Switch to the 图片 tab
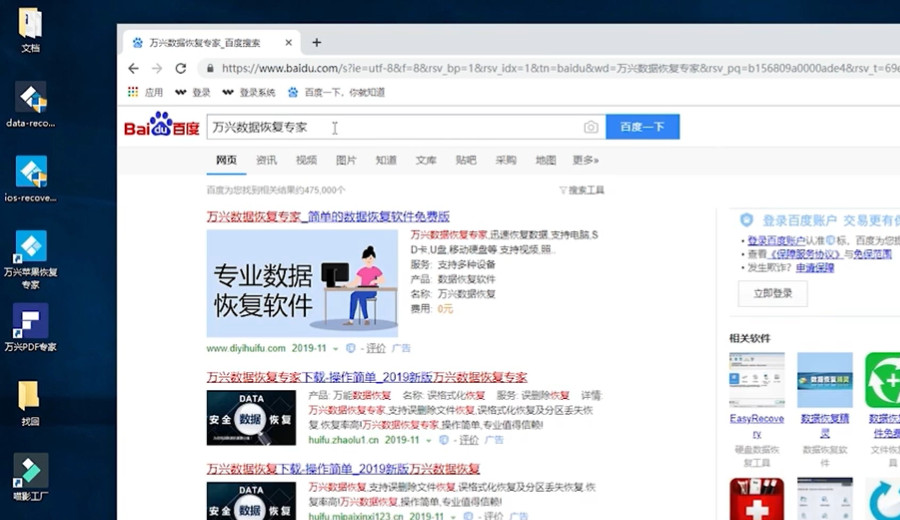Image resolution: width=900 pixels, height=520 pixels. tap(346, 160)
